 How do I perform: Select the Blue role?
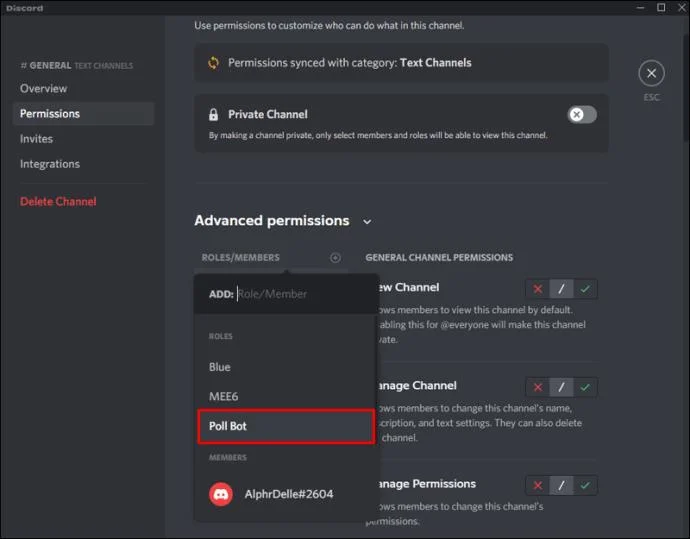pyautogui.click(x=286, y=367)
